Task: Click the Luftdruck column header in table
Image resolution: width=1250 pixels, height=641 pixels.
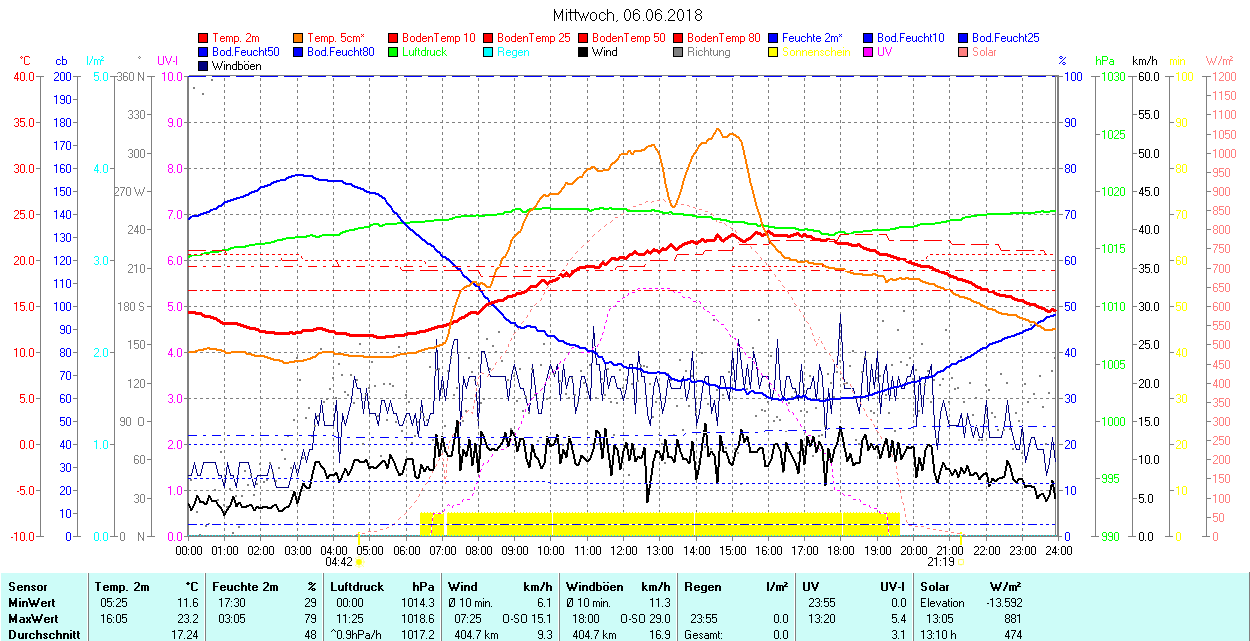Action: [356, 587]
